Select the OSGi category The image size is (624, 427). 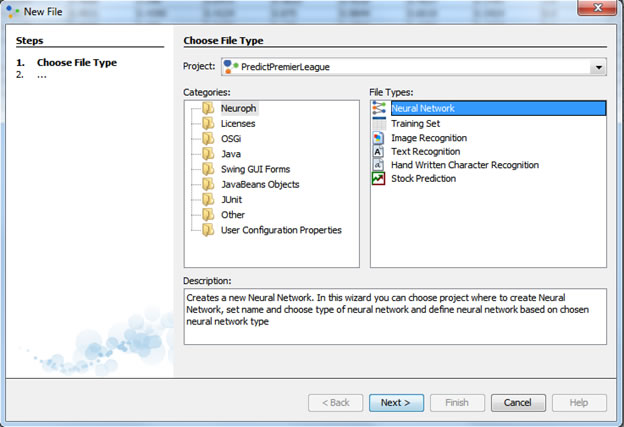[233, 139]
